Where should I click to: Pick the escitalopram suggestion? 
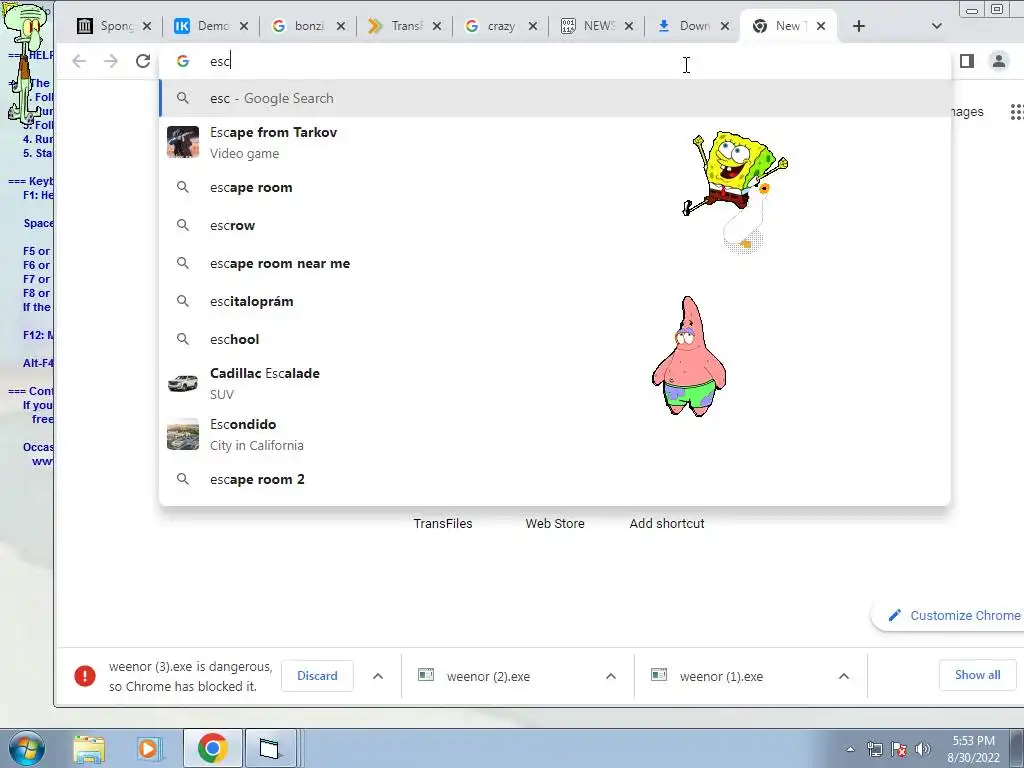coord(555,301)
